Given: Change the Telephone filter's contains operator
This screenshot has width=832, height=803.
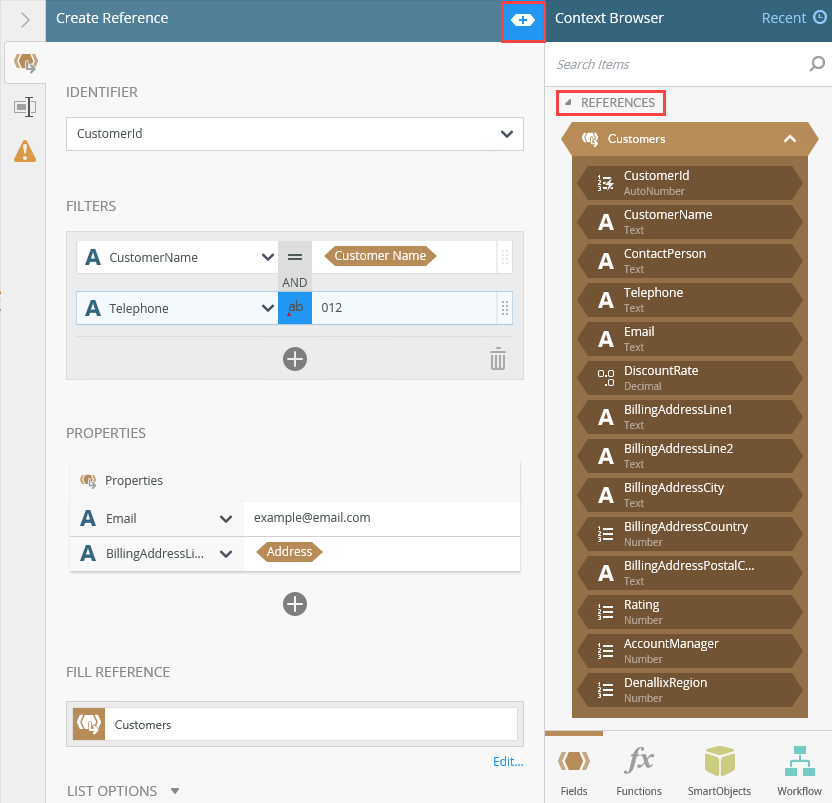Looking at the screenshot, I should click(x=294, y=308).
